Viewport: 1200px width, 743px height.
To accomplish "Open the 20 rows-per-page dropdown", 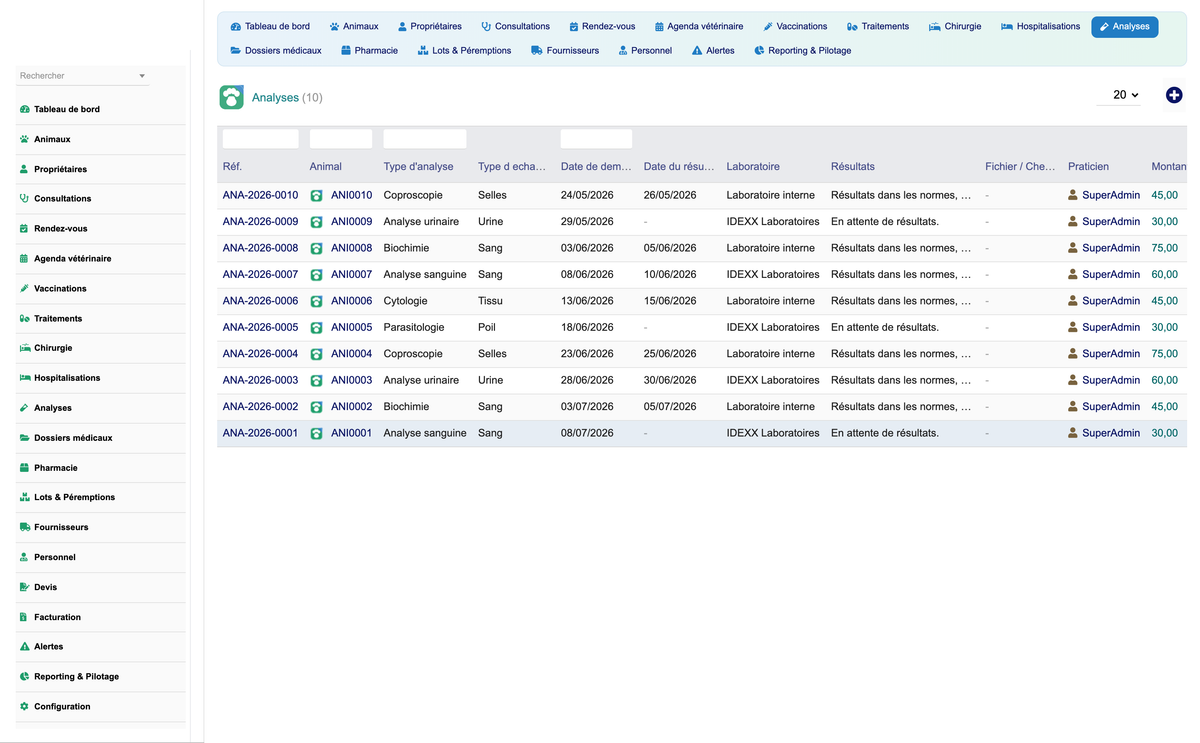I will point(1119,95).
